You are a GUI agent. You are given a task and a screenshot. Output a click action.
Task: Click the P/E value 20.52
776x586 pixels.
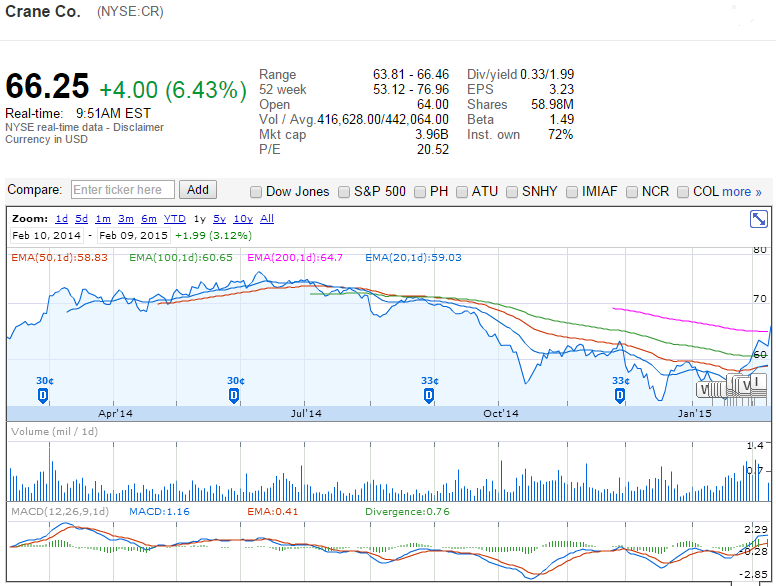(433, 149)
